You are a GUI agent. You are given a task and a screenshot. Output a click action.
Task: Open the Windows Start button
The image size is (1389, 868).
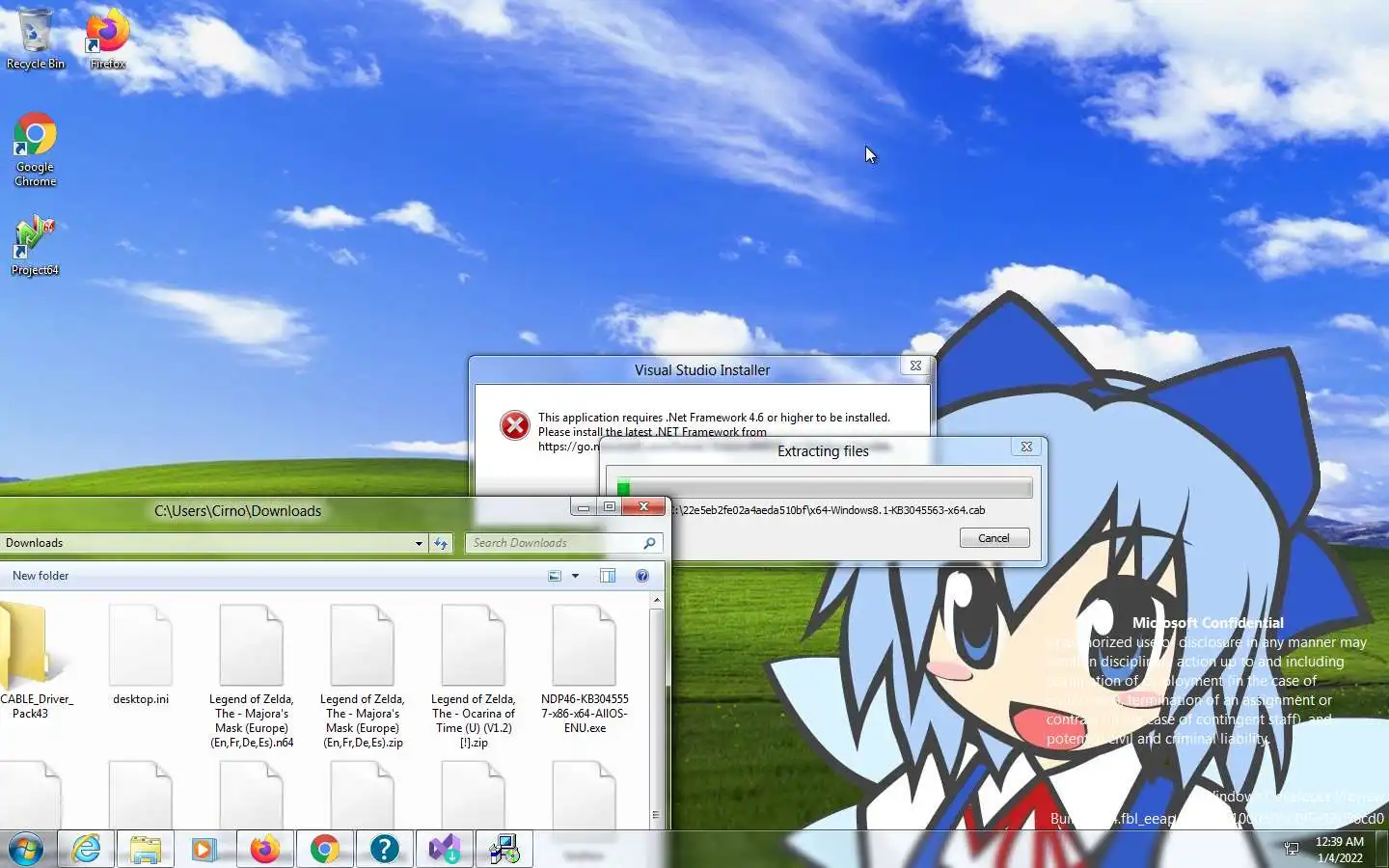(x=26, y=850)
